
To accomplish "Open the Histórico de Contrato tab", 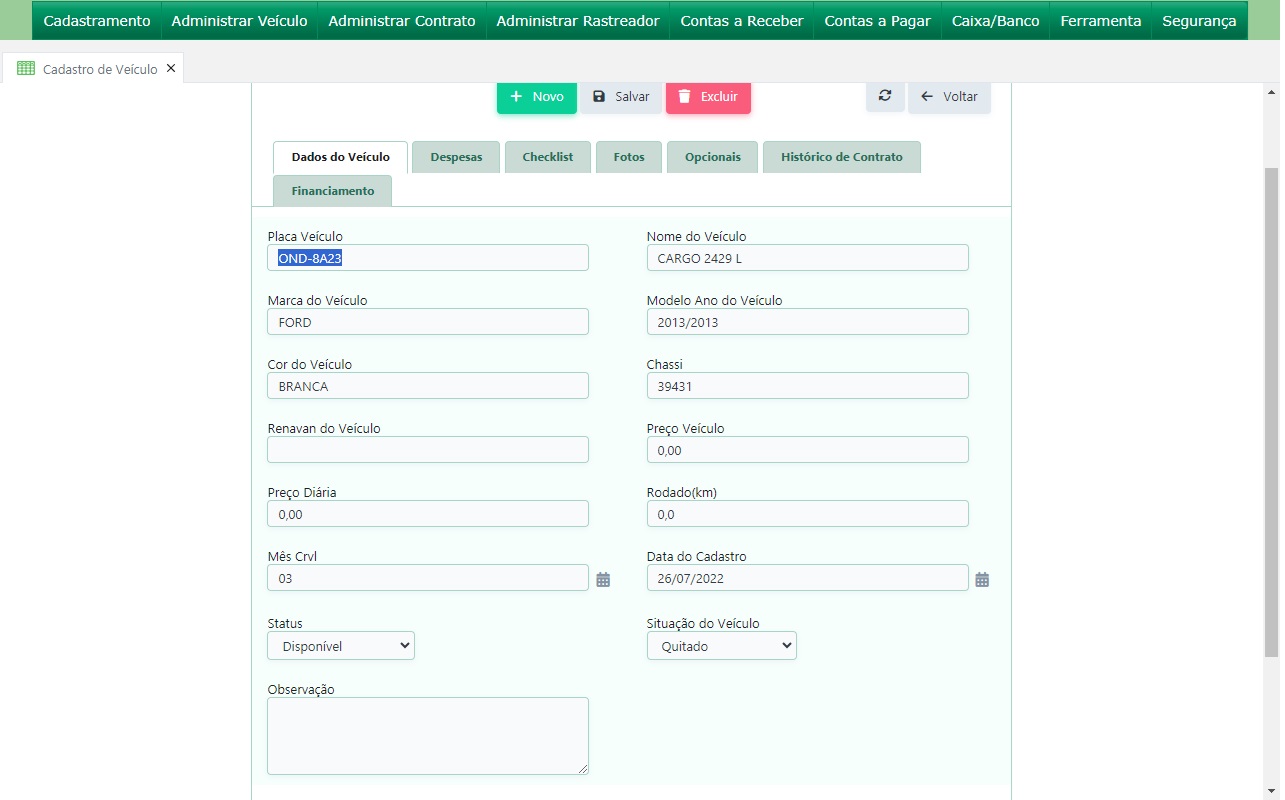I will (841, 157).
